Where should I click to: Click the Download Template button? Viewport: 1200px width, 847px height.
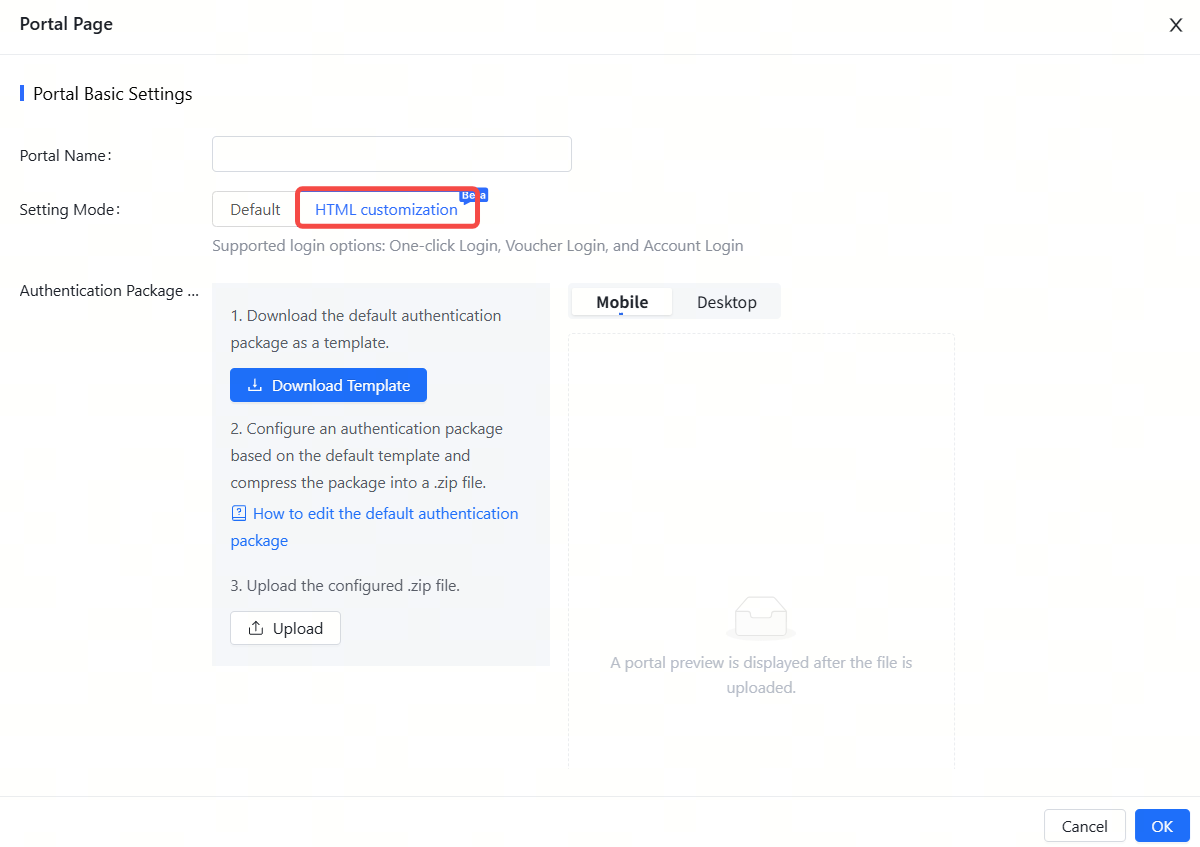(328, 384)
